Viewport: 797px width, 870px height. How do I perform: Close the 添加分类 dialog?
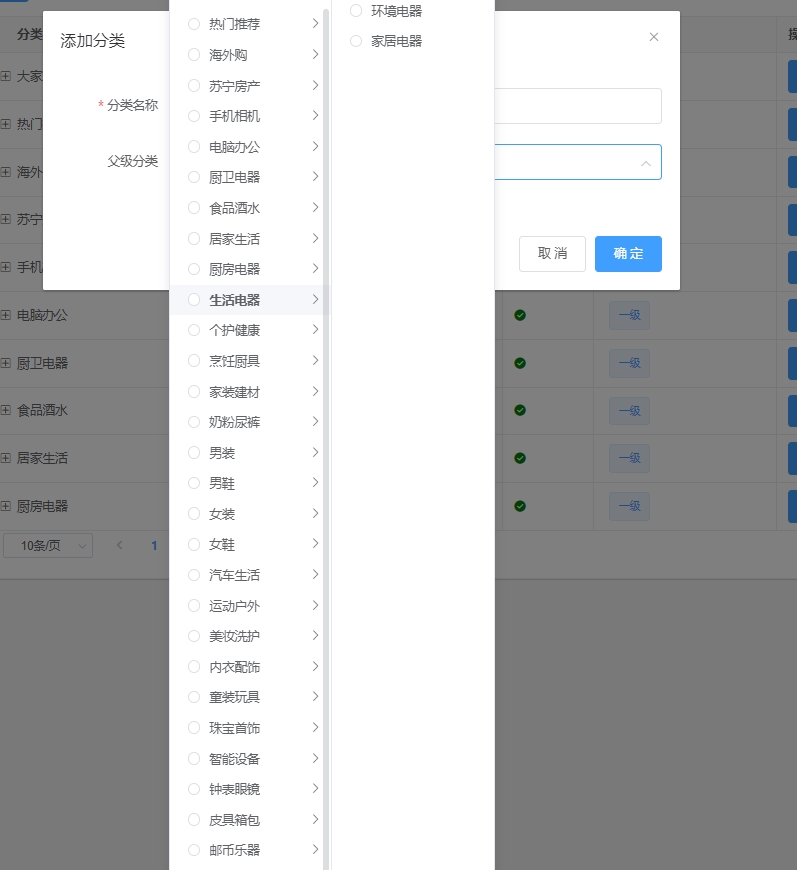[x=654, y=37]
